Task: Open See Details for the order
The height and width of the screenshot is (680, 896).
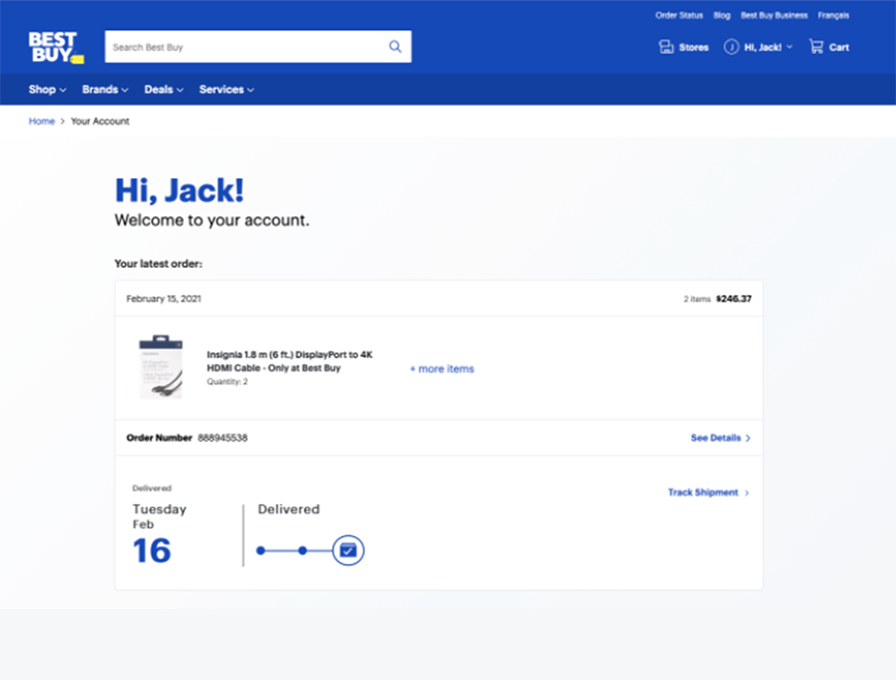Action: pos(721,438)
